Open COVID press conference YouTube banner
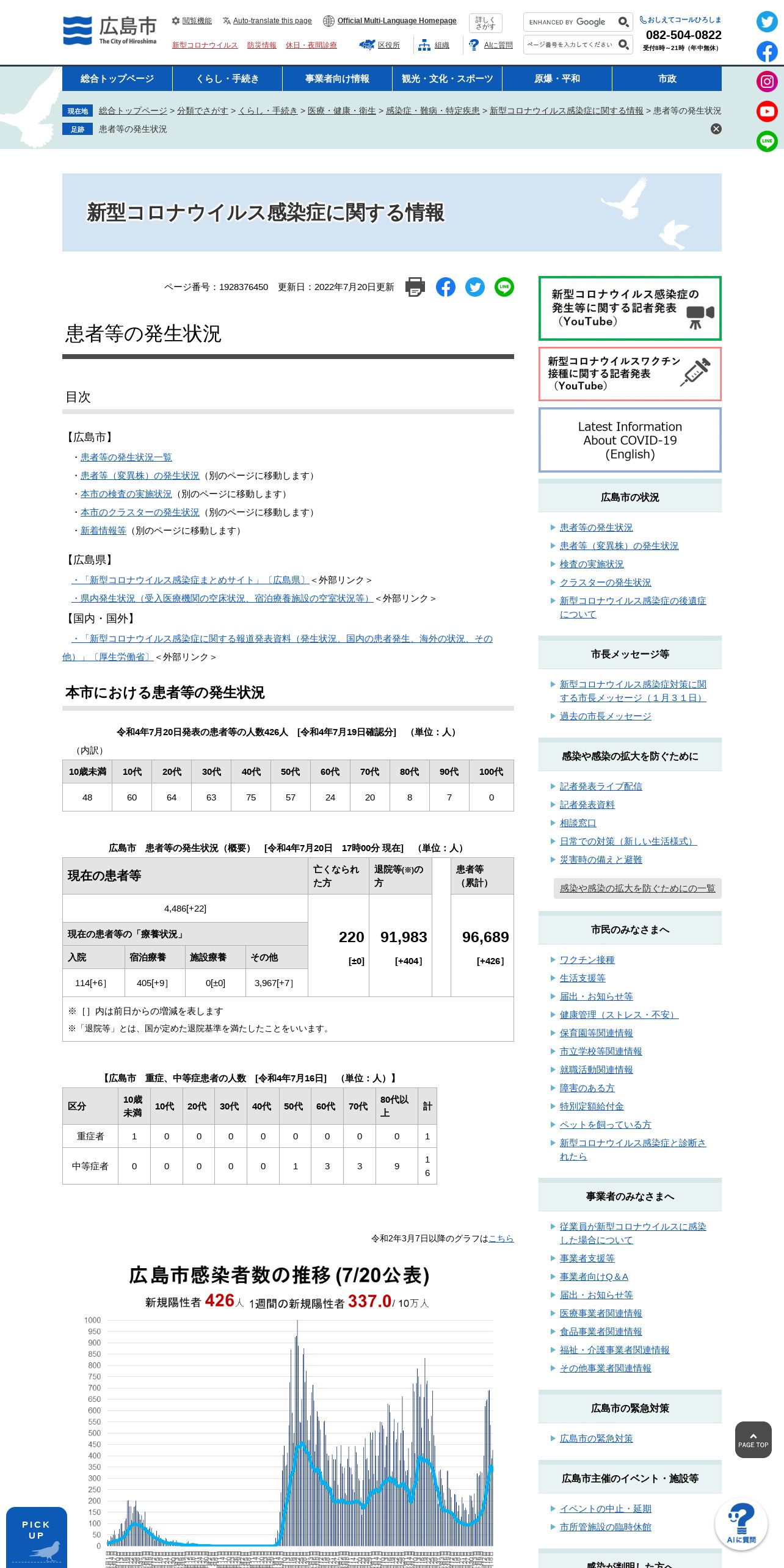The width and height of the screenshot is (784, 1568). click(630, 308)
